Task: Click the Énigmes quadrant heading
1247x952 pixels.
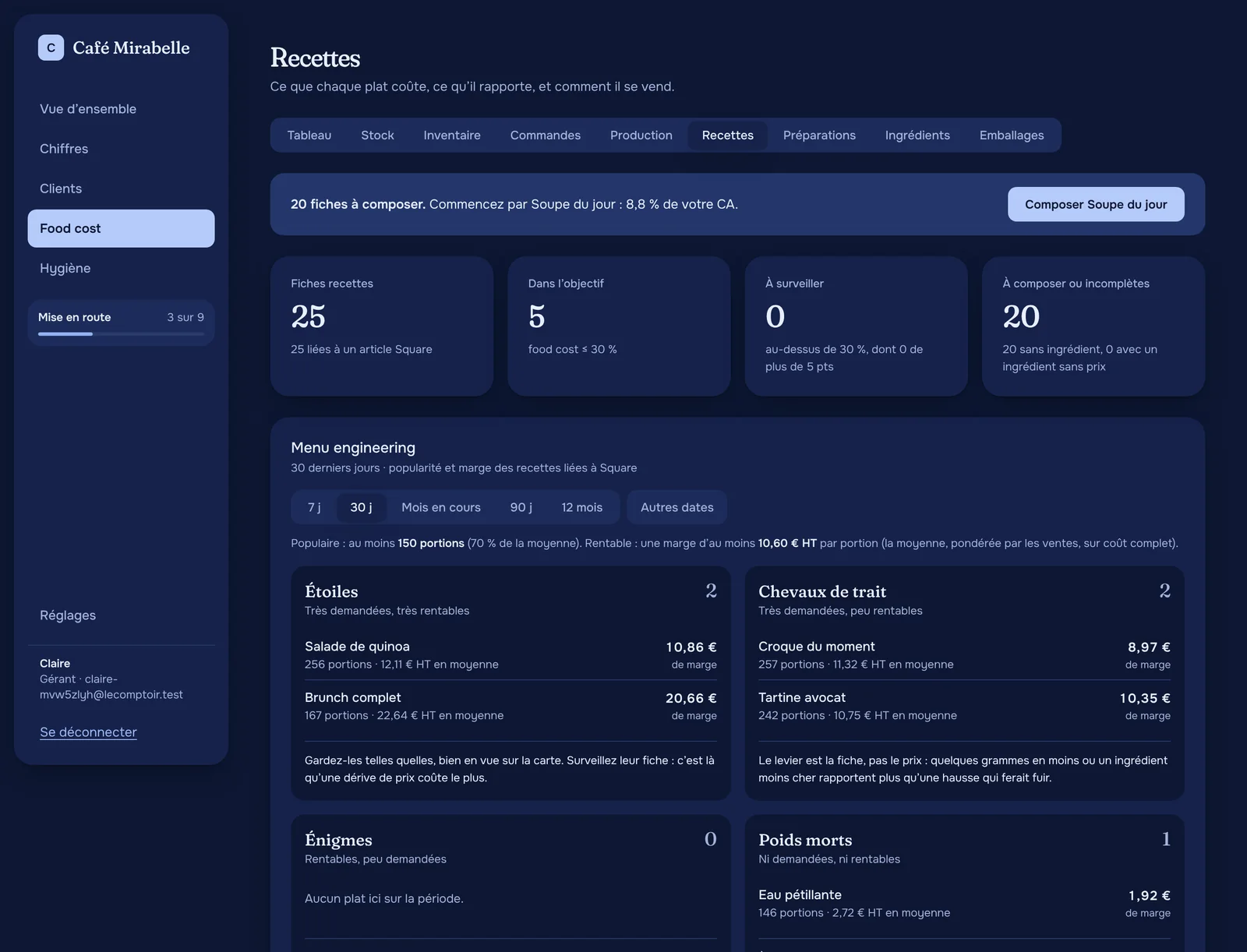Action: (x=338, y=840)
